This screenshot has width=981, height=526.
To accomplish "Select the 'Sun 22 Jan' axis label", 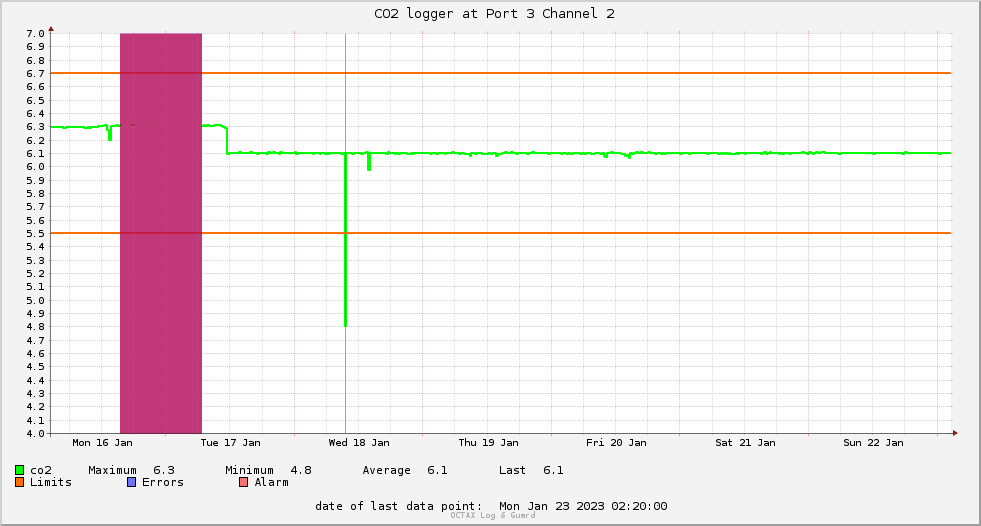I will [873, 443].
